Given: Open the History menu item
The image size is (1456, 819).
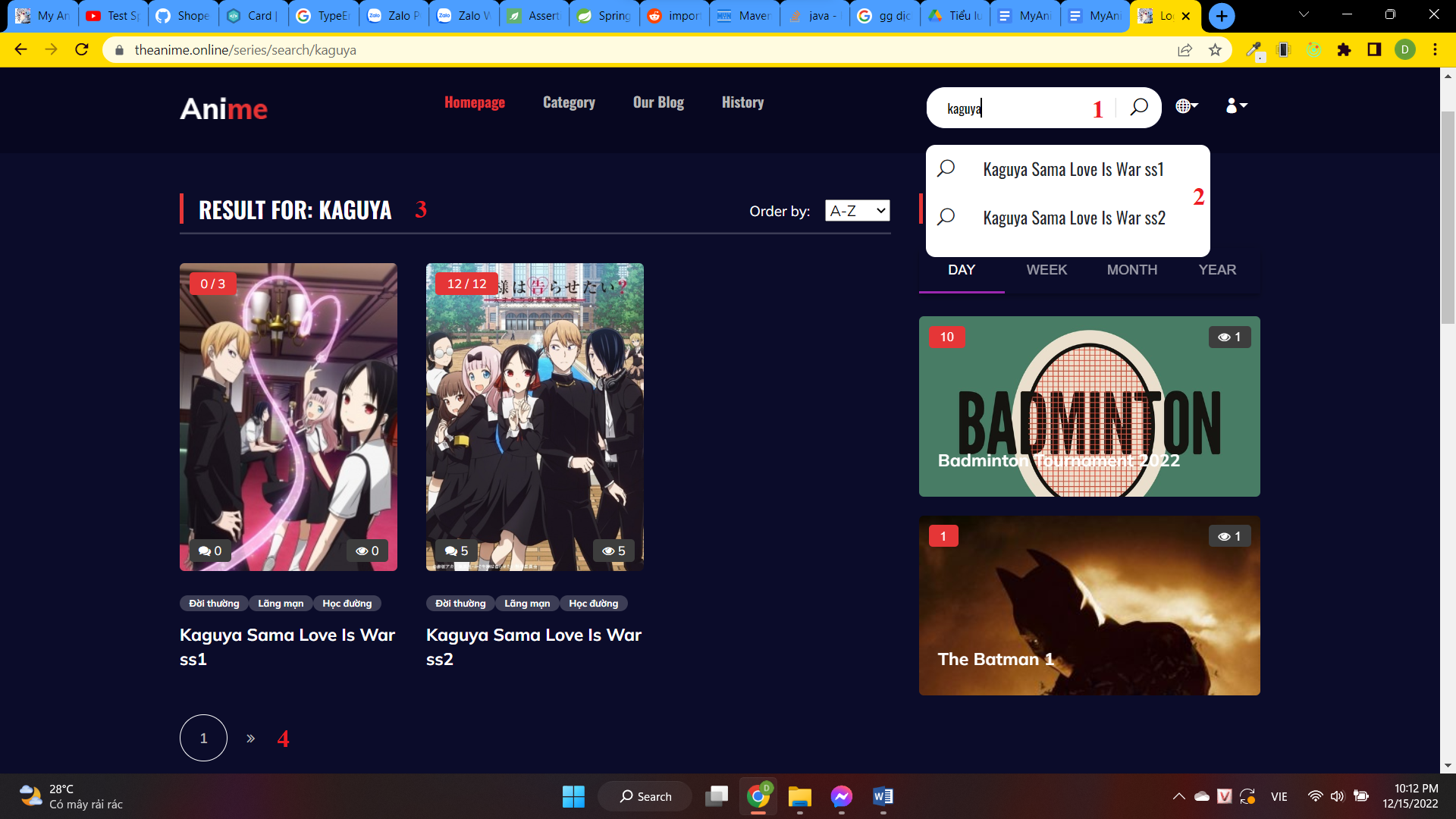Looking at the screenshot, I should 742,102.
